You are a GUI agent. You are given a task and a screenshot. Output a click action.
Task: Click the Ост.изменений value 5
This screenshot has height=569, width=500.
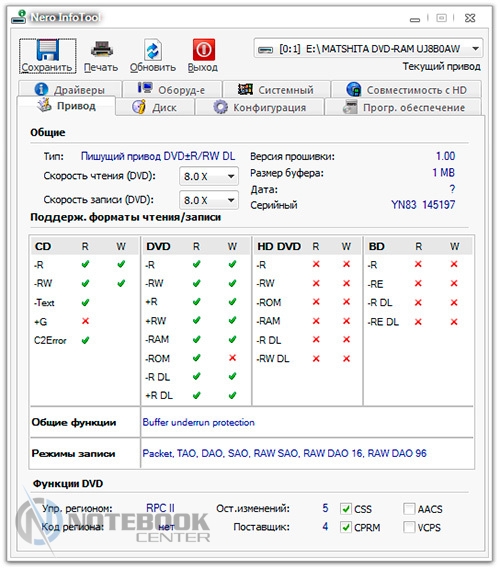325,508
